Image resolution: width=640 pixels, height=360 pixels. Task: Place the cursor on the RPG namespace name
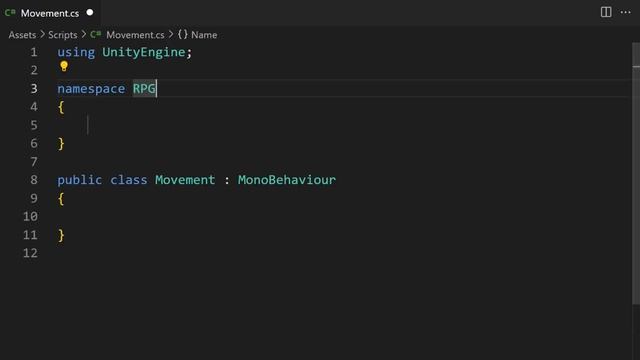144,89
